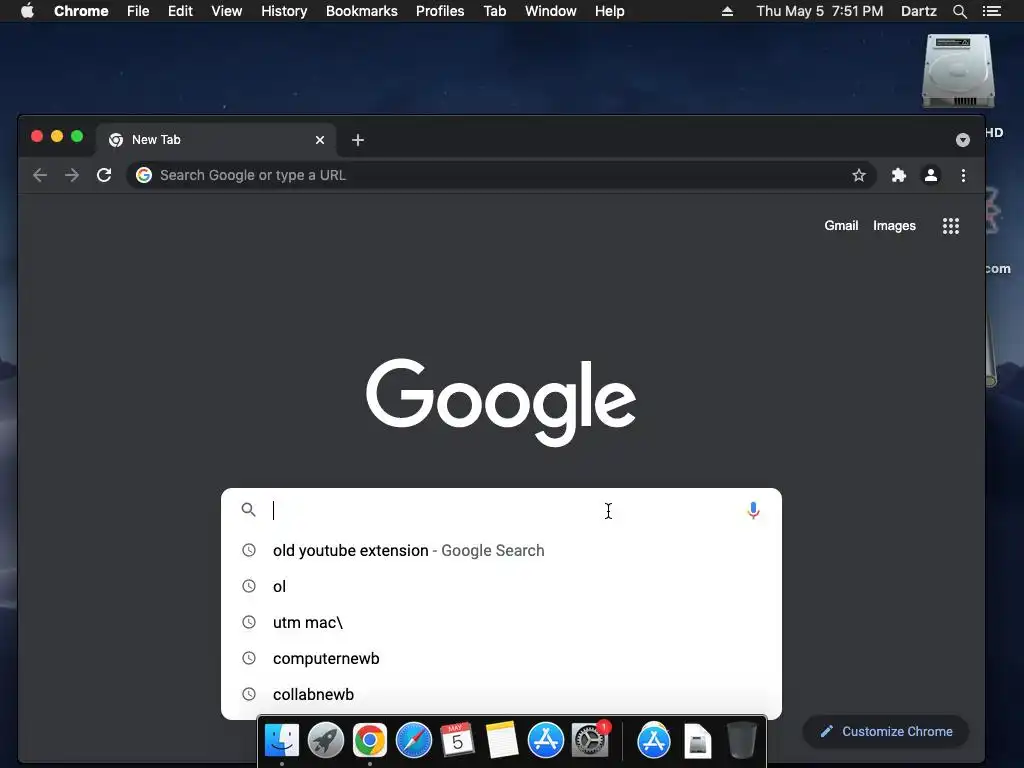Open the tab search dropdown arrow
The height and width of the screenshot is (768, 1024).
[x=963, y=140]
